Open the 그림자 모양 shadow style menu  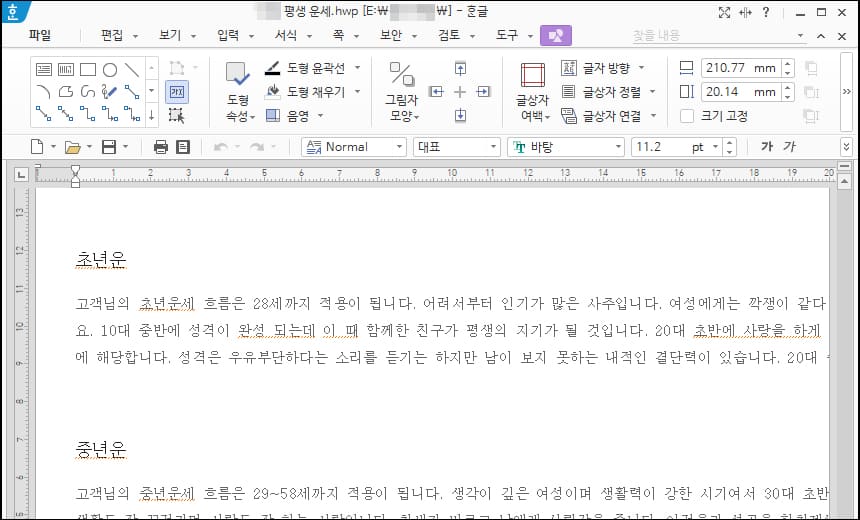click(x=403, y=92)
